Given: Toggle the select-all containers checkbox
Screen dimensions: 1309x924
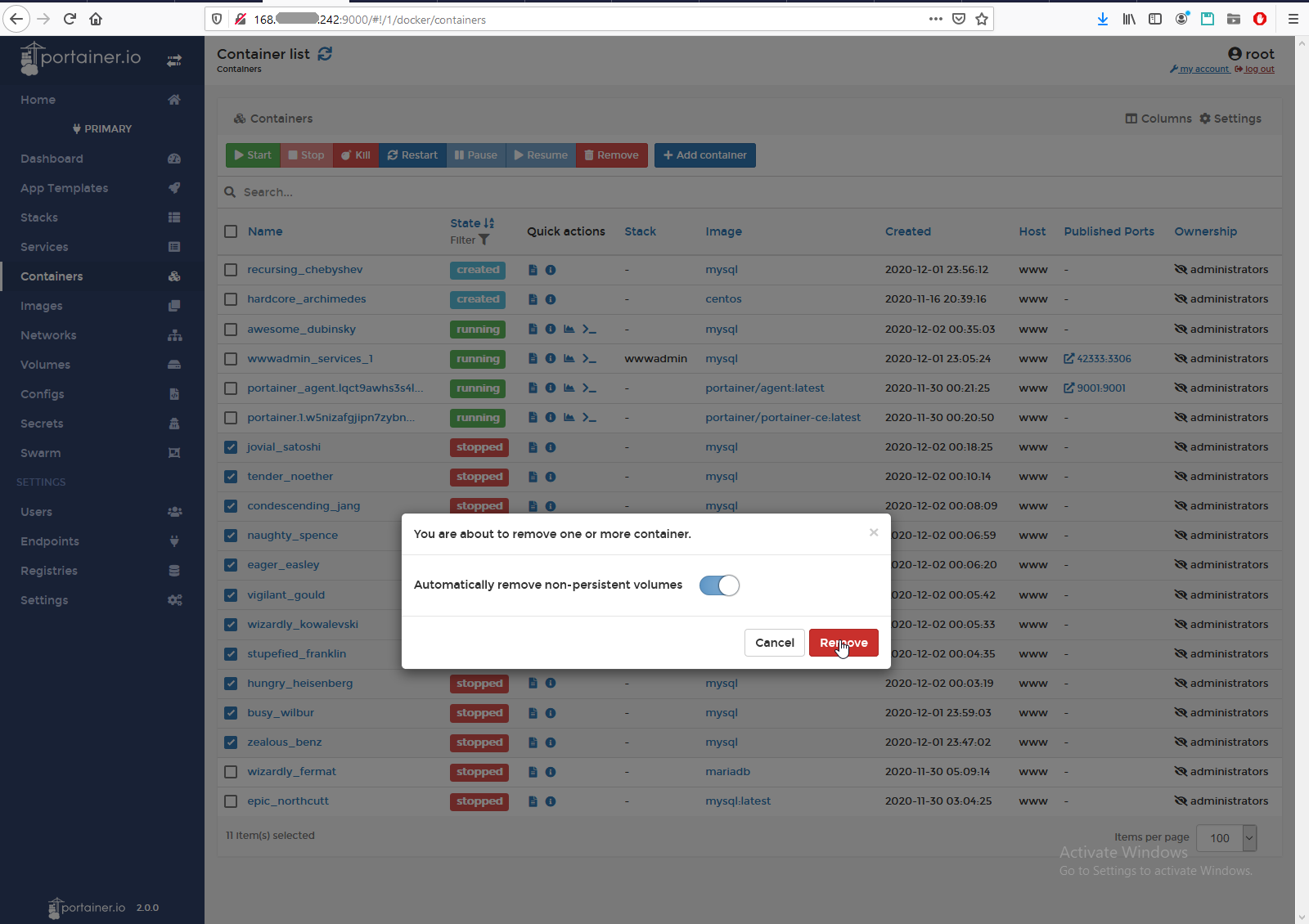Looking at the screenshot, I should [x=231, y=231].
